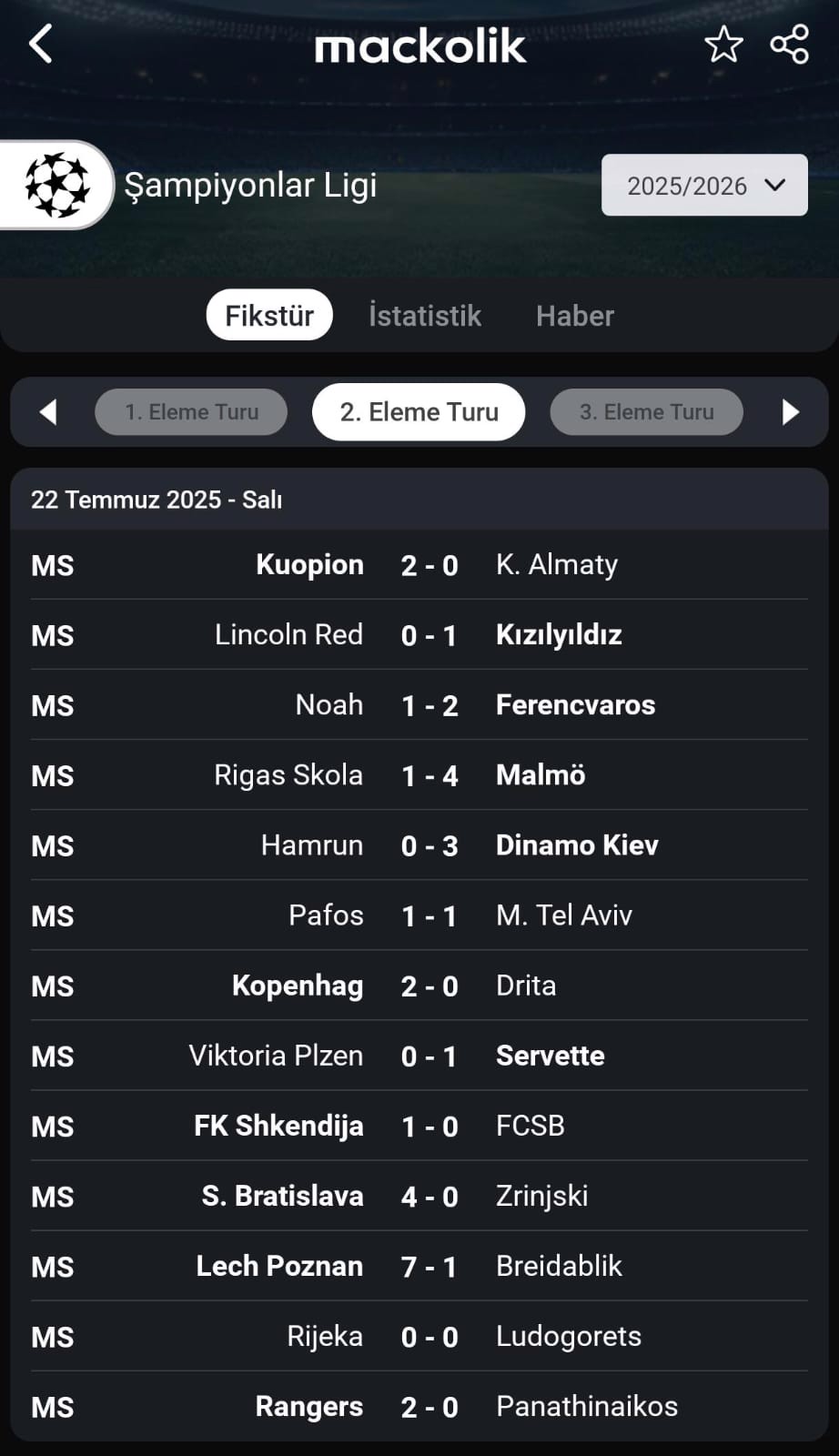The image size is (839, 1456).
Task: Go to previous round with left arrow
Action: point(48,412)
